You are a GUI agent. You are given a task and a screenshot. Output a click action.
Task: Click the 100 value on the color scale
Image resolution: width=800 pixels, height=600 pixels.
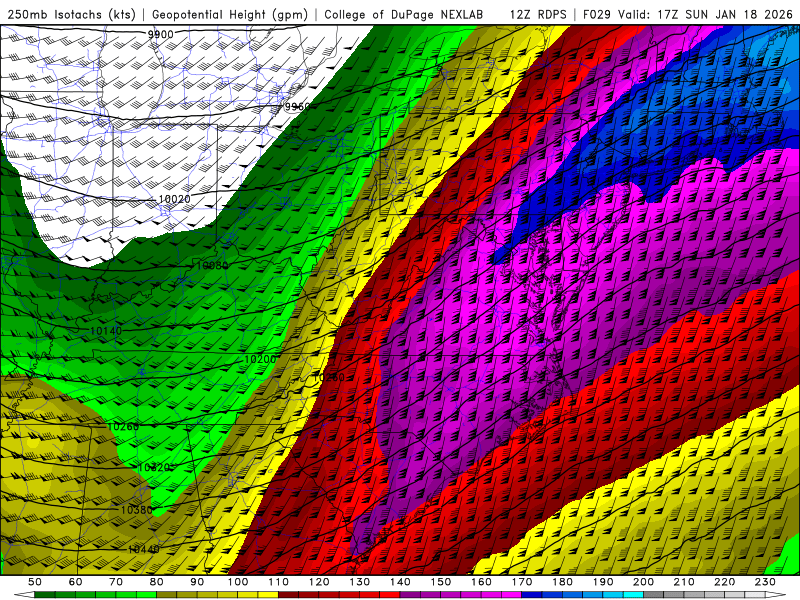pyautogui.click(x=238, y=582)
